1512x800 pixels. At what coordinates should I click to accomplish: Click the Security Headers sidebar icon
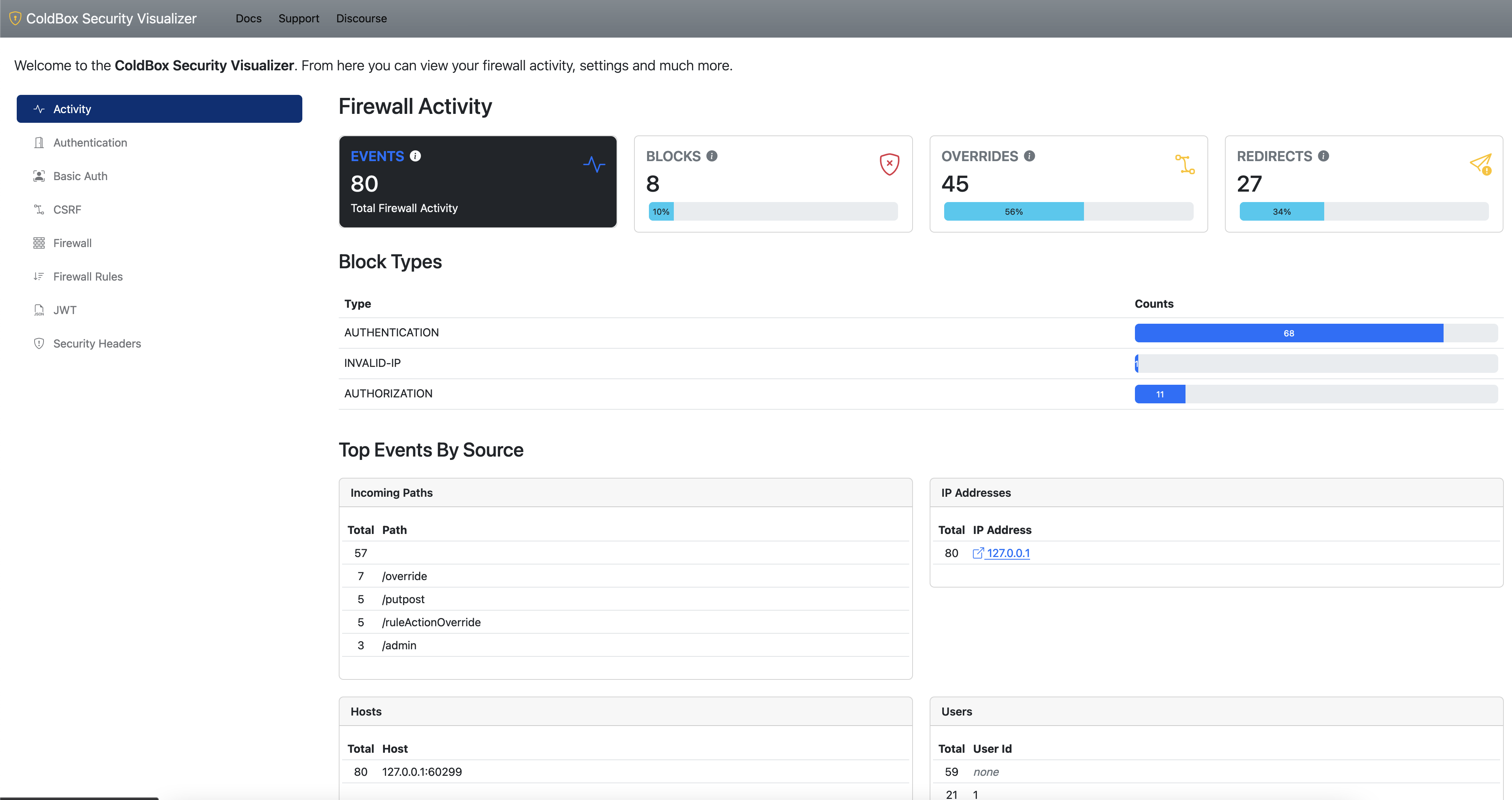37,343
